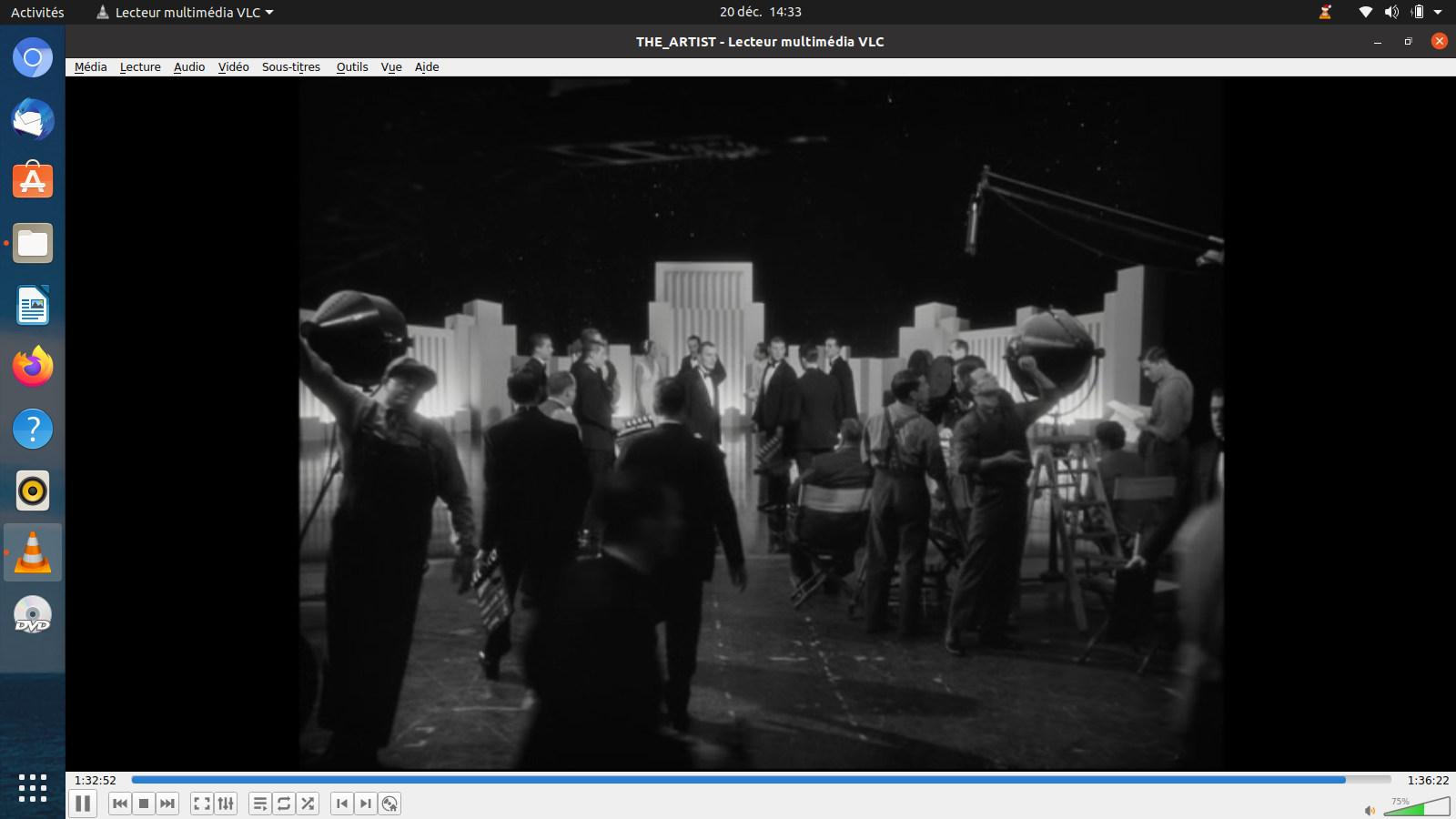This screenshot has height=819, width=1456.
Task: Stop playback with the square stop button
Action: (144, 804)
